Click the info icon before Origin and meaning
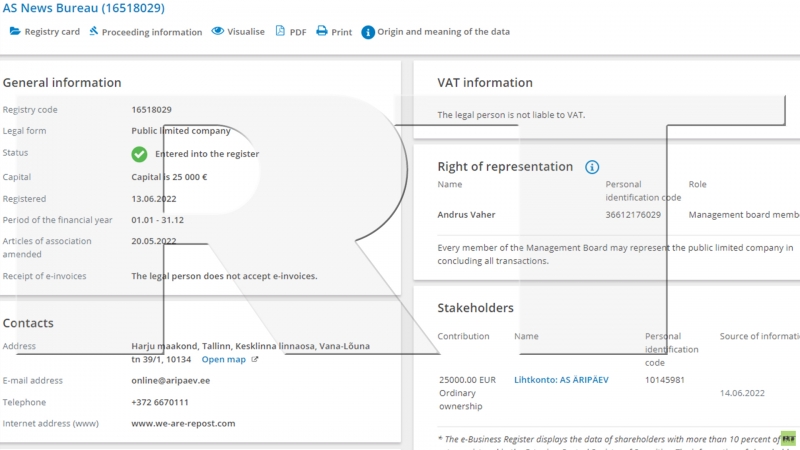This screenshot has width=800, height=450. coord(368,32)
